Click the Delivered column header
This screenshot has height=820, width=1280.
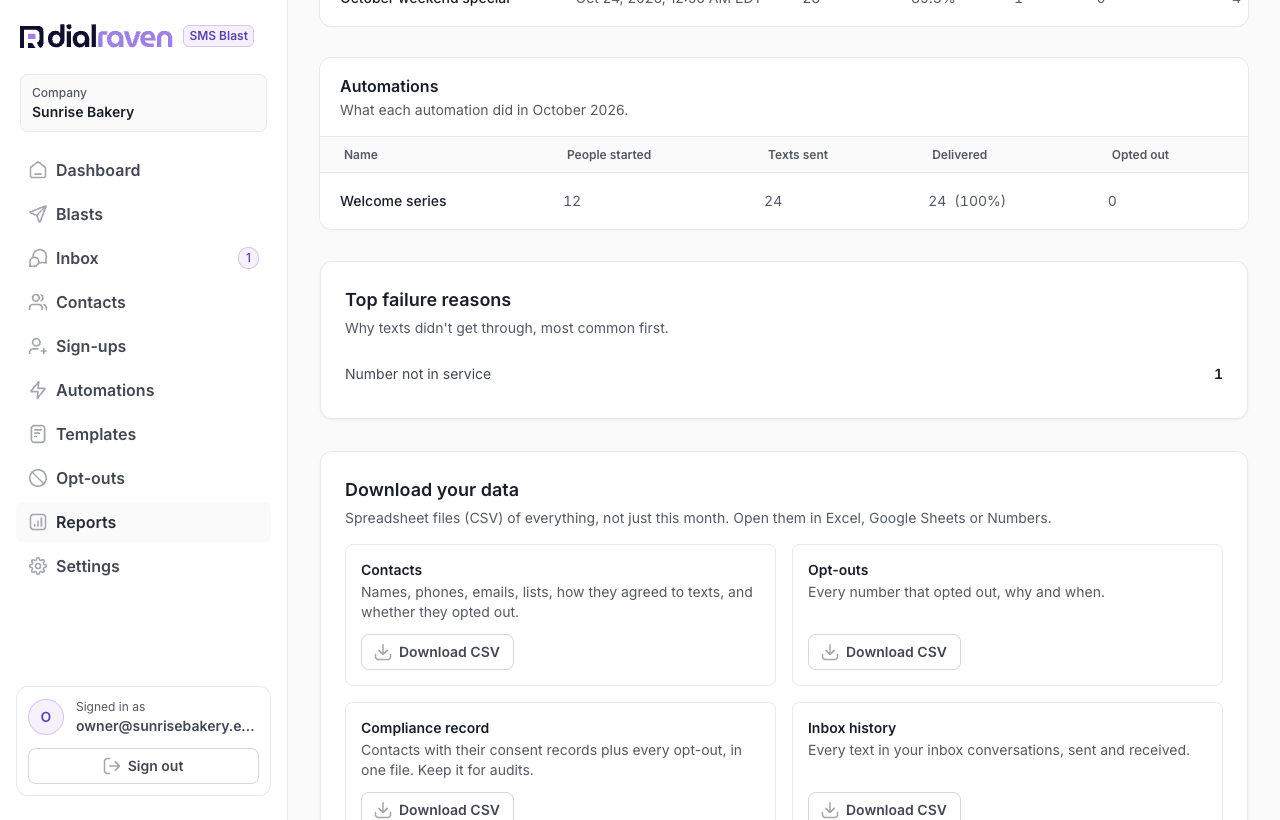pyautogui.click(x=959, y=155)
